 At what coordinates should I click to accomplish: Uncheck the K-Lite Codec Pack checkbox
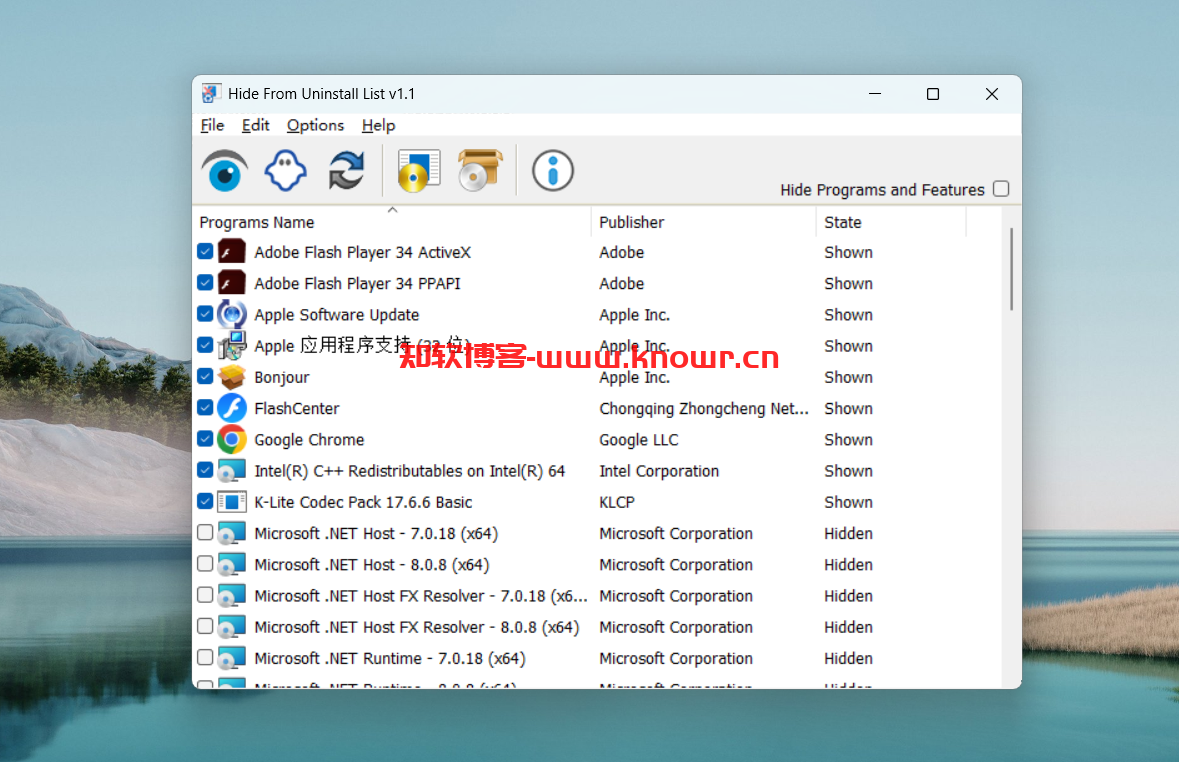pyautogui.click(x=205, y=501)
